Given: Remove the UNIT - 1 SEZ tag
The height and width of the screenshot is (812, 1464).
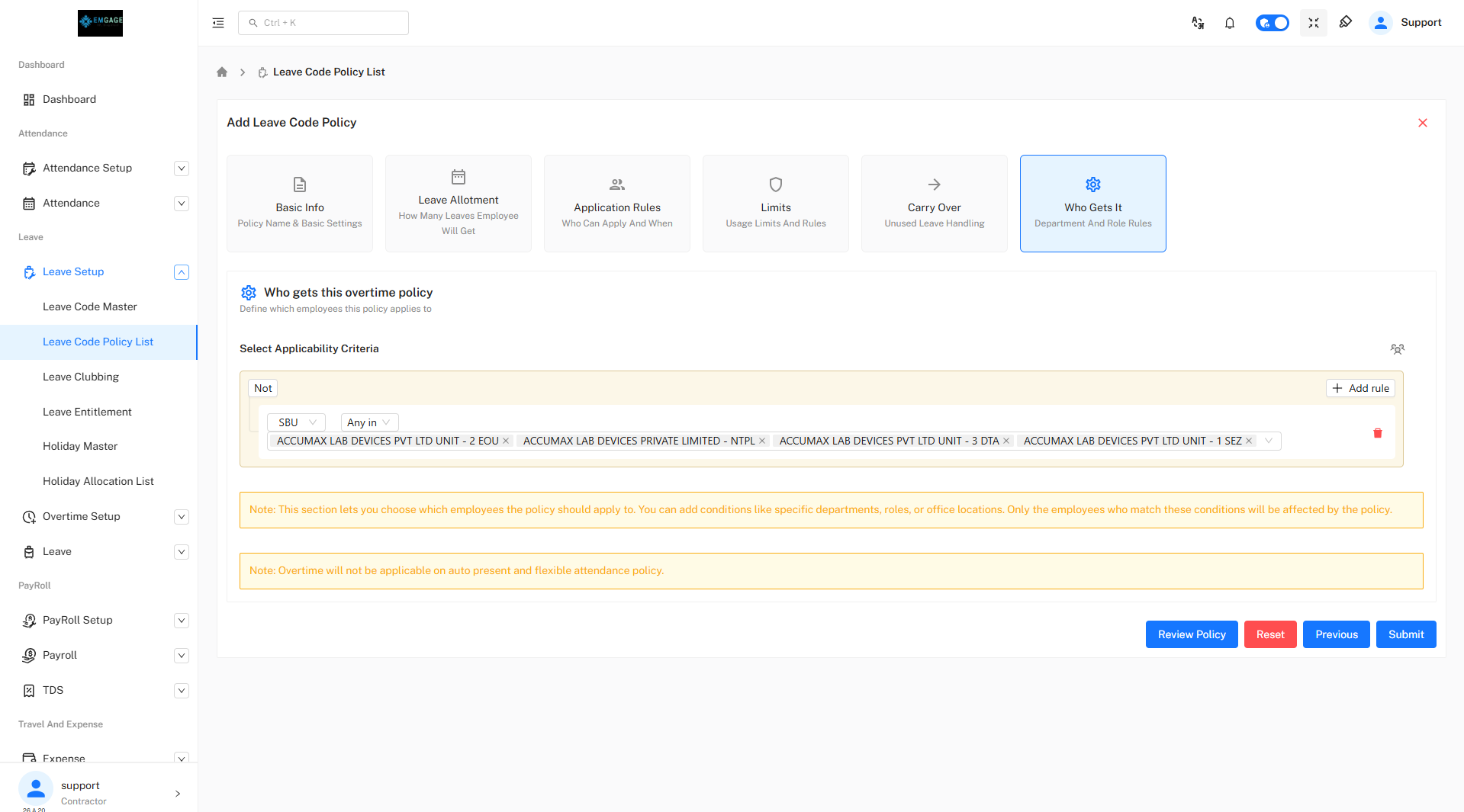Looking at the screenshot, I should (x=1249, y=441).
